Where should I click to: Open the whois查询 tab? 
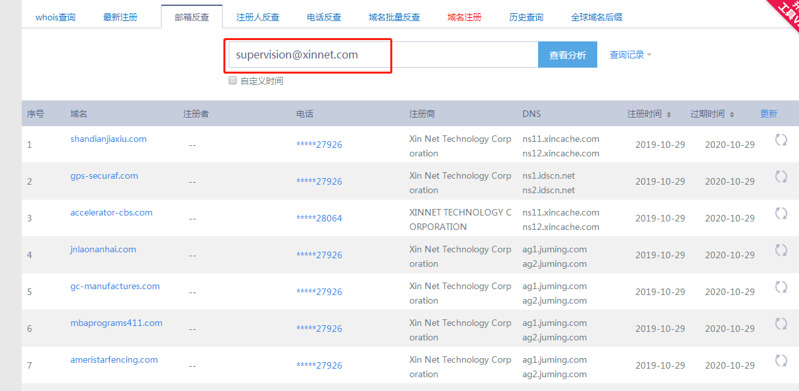pos(56,17)
